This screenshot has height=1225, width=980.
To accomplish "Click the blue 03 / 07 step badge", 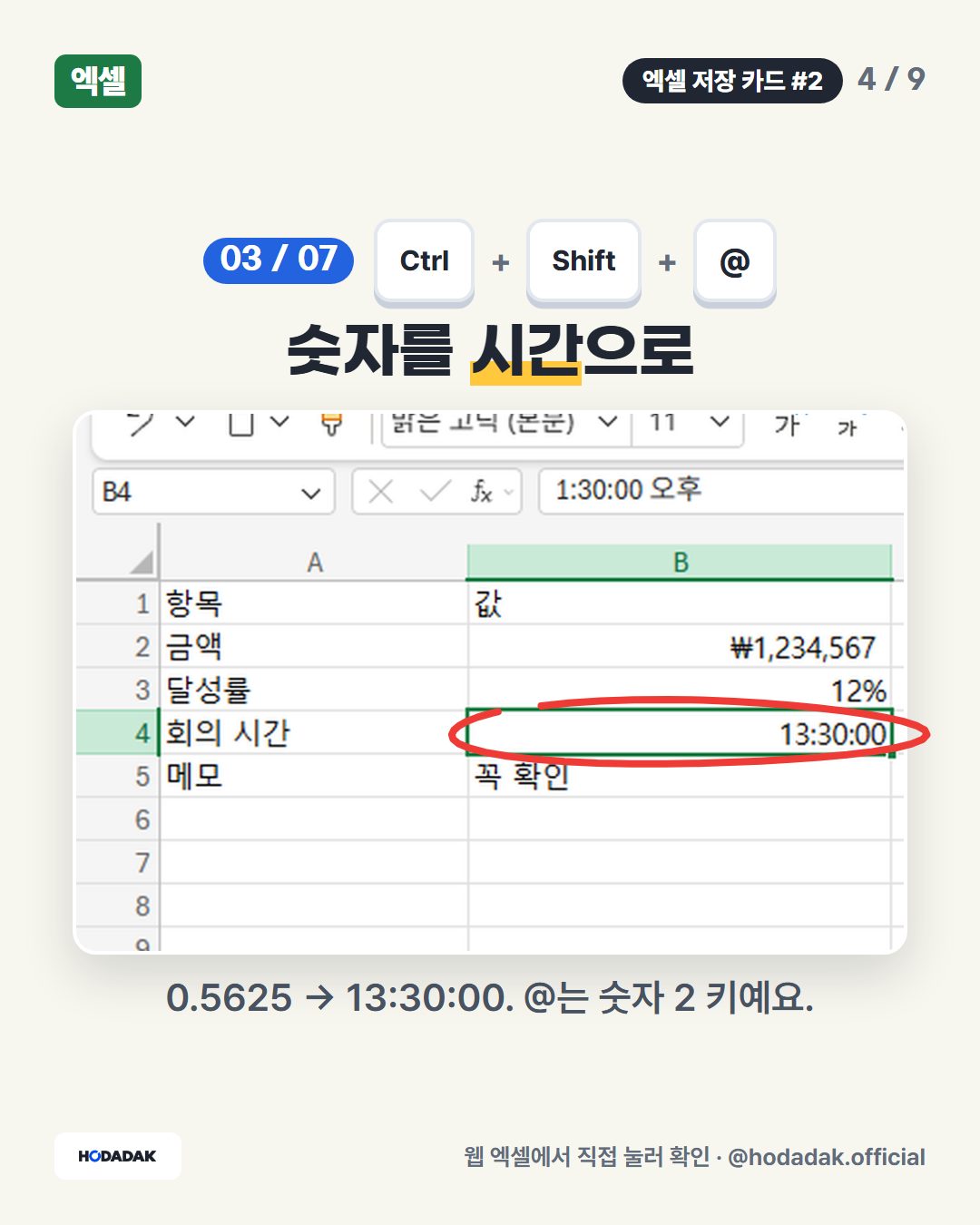I will [279, 260].
